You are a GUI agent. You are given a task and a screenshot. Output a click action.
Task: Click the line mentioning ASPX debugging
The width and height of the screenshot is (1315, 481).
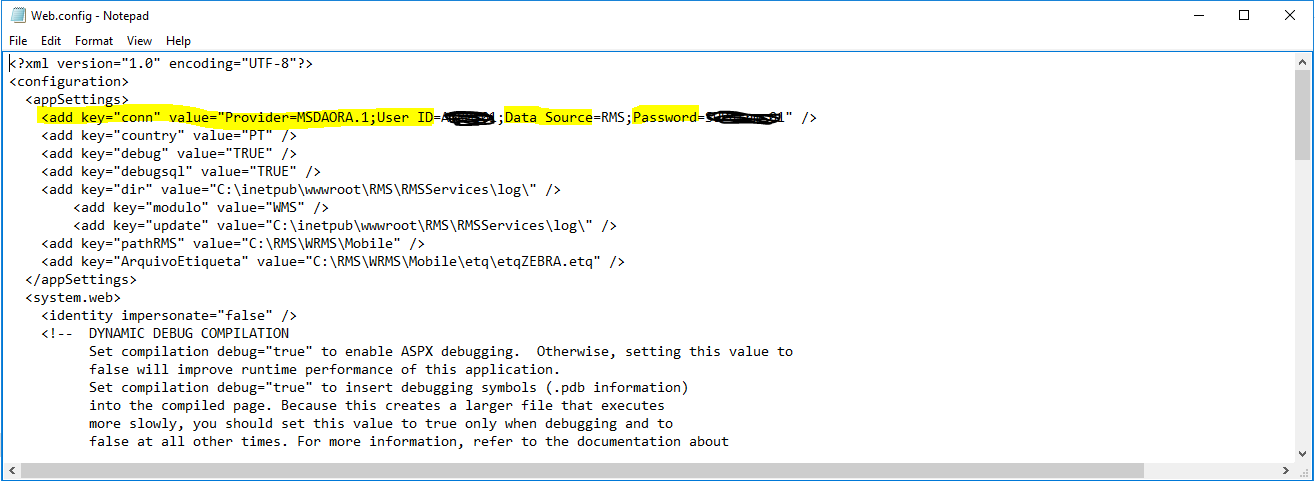tap(441, 352)
